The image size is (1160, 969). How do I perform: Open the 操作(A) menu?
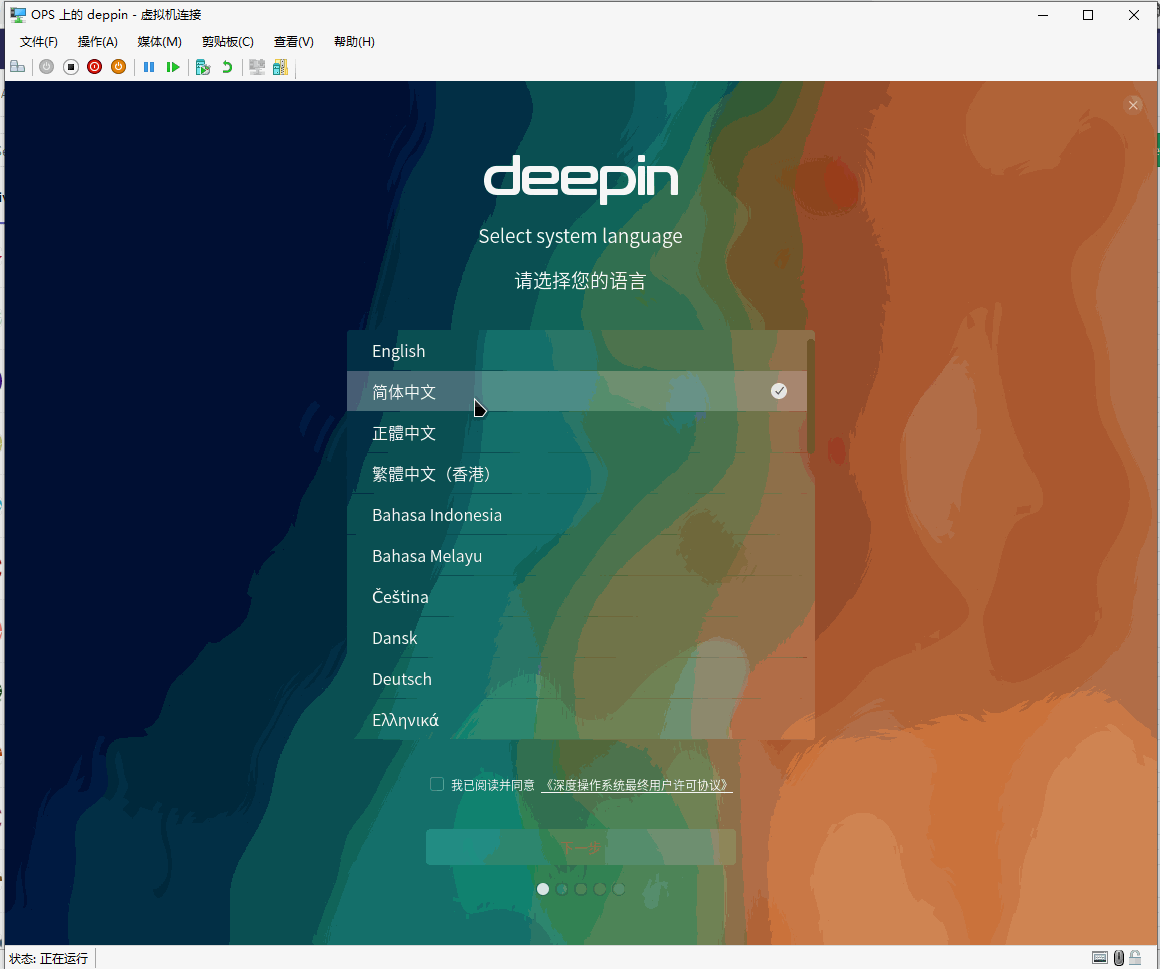[x=98, y=41]
